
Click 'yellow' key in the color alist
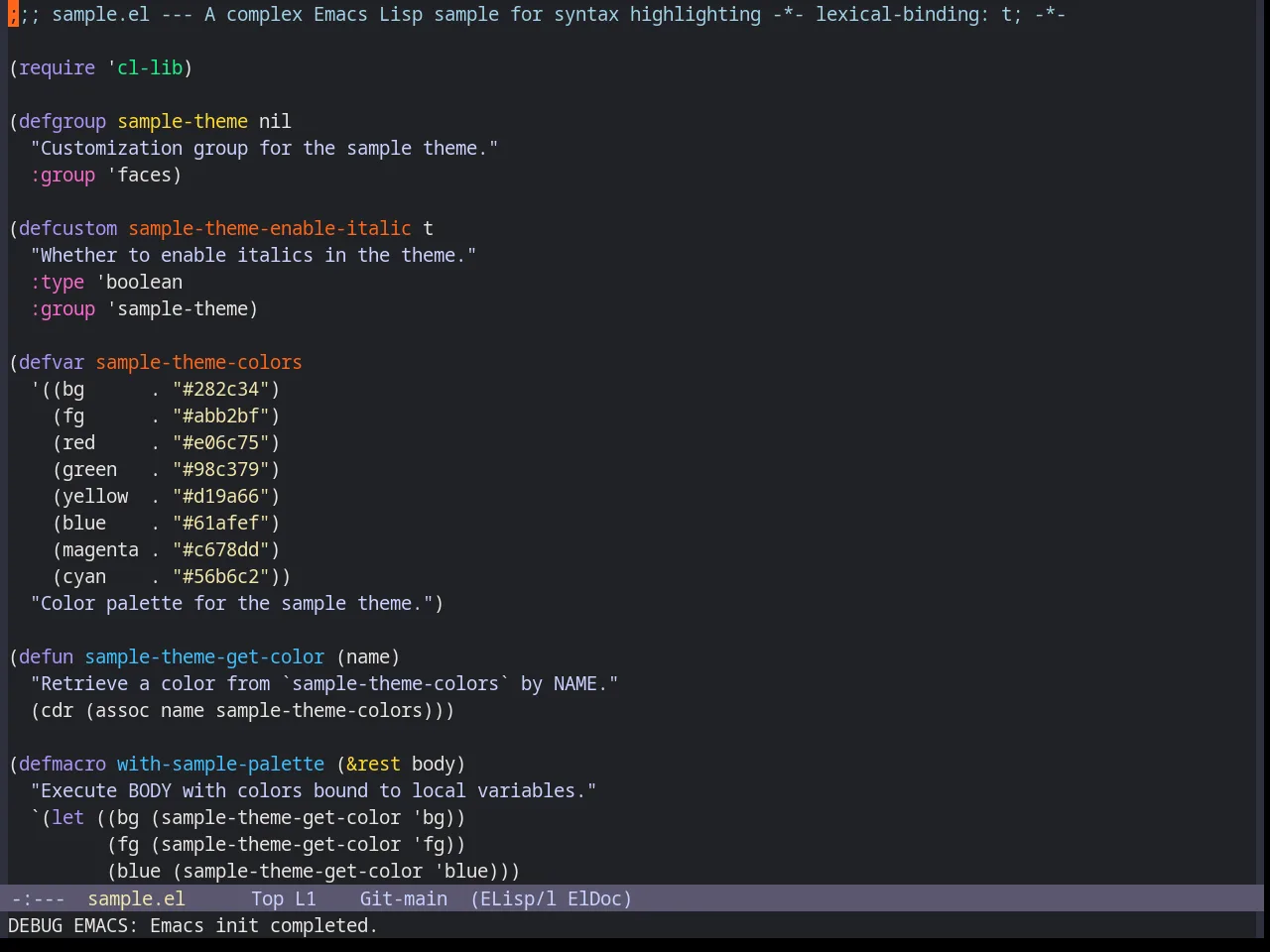click(95, 496)
